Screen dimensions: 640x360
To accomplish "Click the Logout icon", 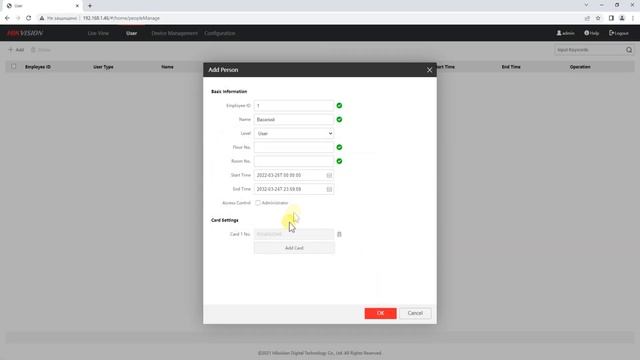I will click(x=611, y=33).
